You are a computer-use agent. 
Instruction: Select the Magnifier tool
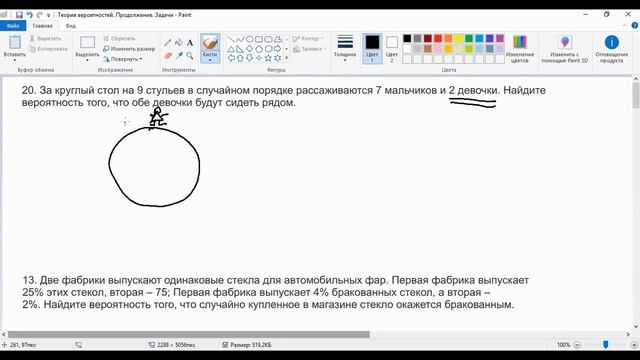pyautogui.click(x=190, y=56)
